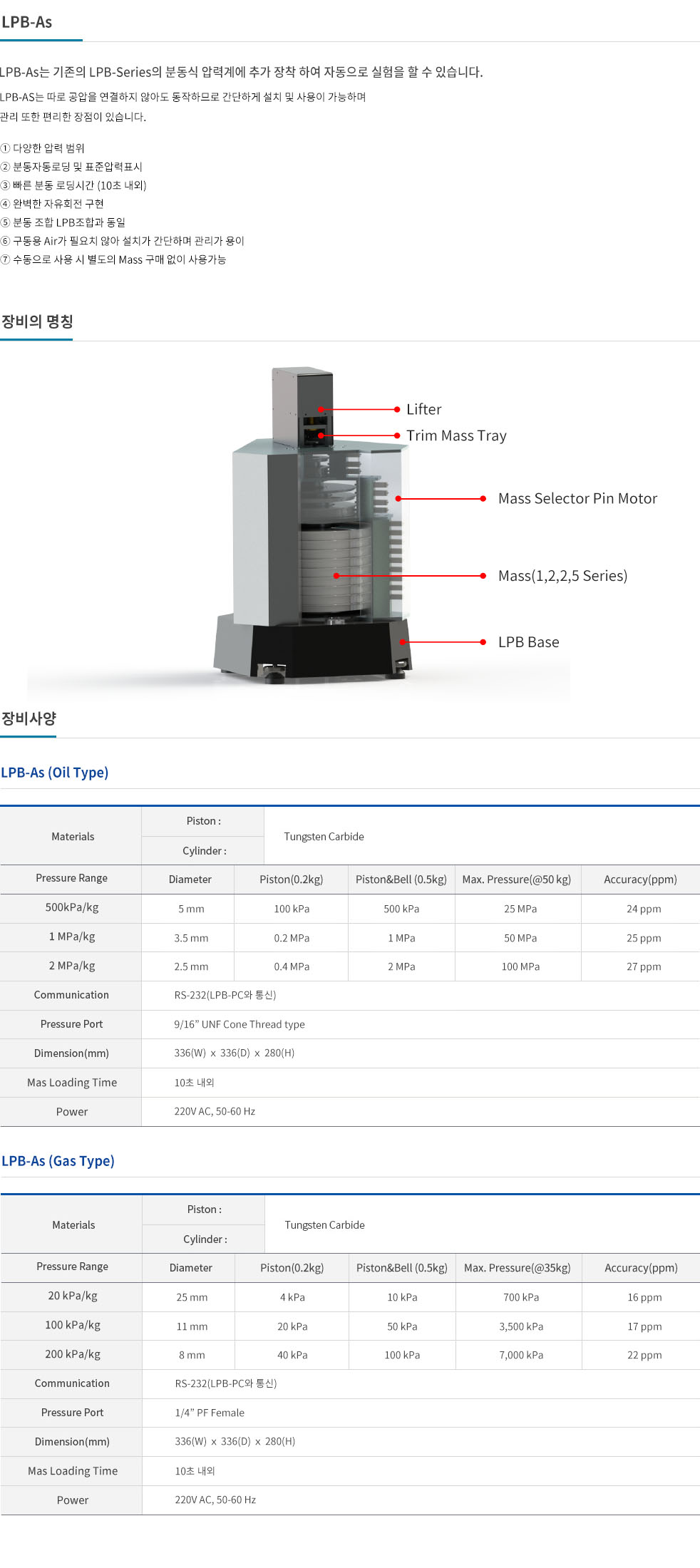Click the 2 MPa/kg row header
The image size is (700, 1568).
[x=72, y=966]
